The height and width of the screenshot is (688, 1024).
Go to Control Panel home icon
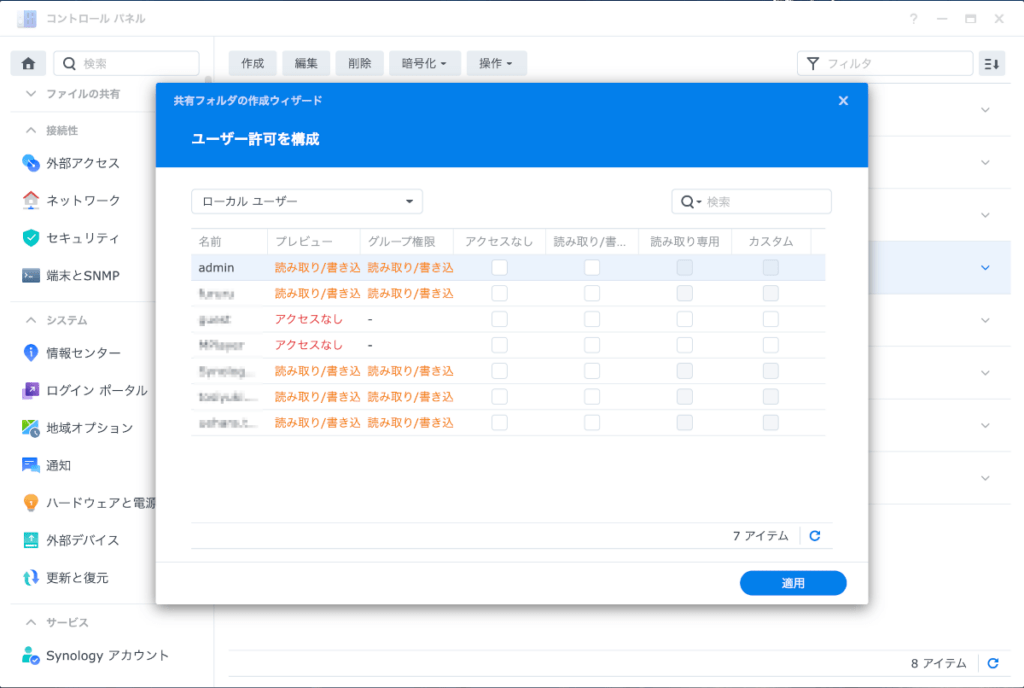28,63
